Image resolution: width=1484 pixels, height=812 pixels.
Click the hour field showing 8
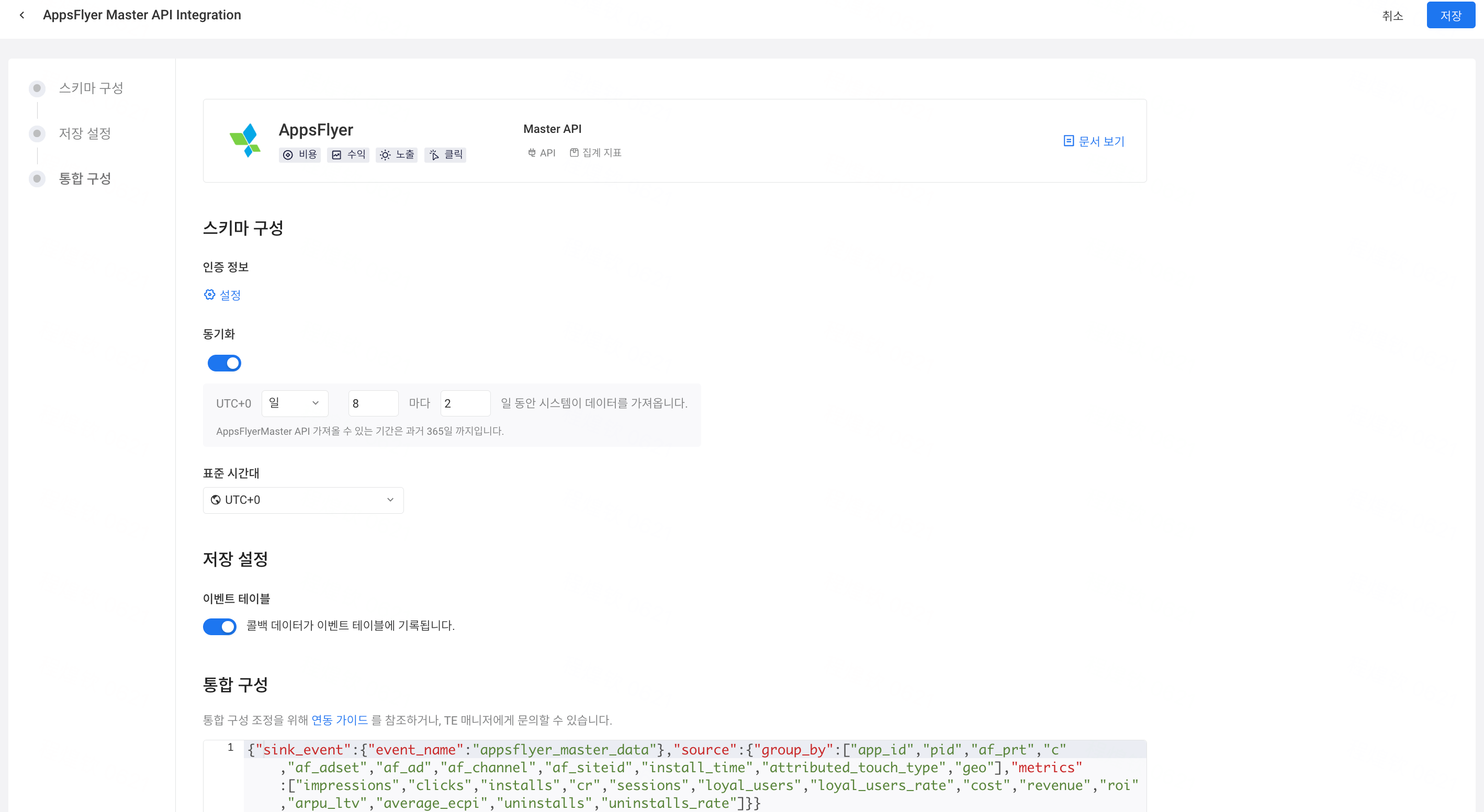pyautogui.click(x=373, y=404)
